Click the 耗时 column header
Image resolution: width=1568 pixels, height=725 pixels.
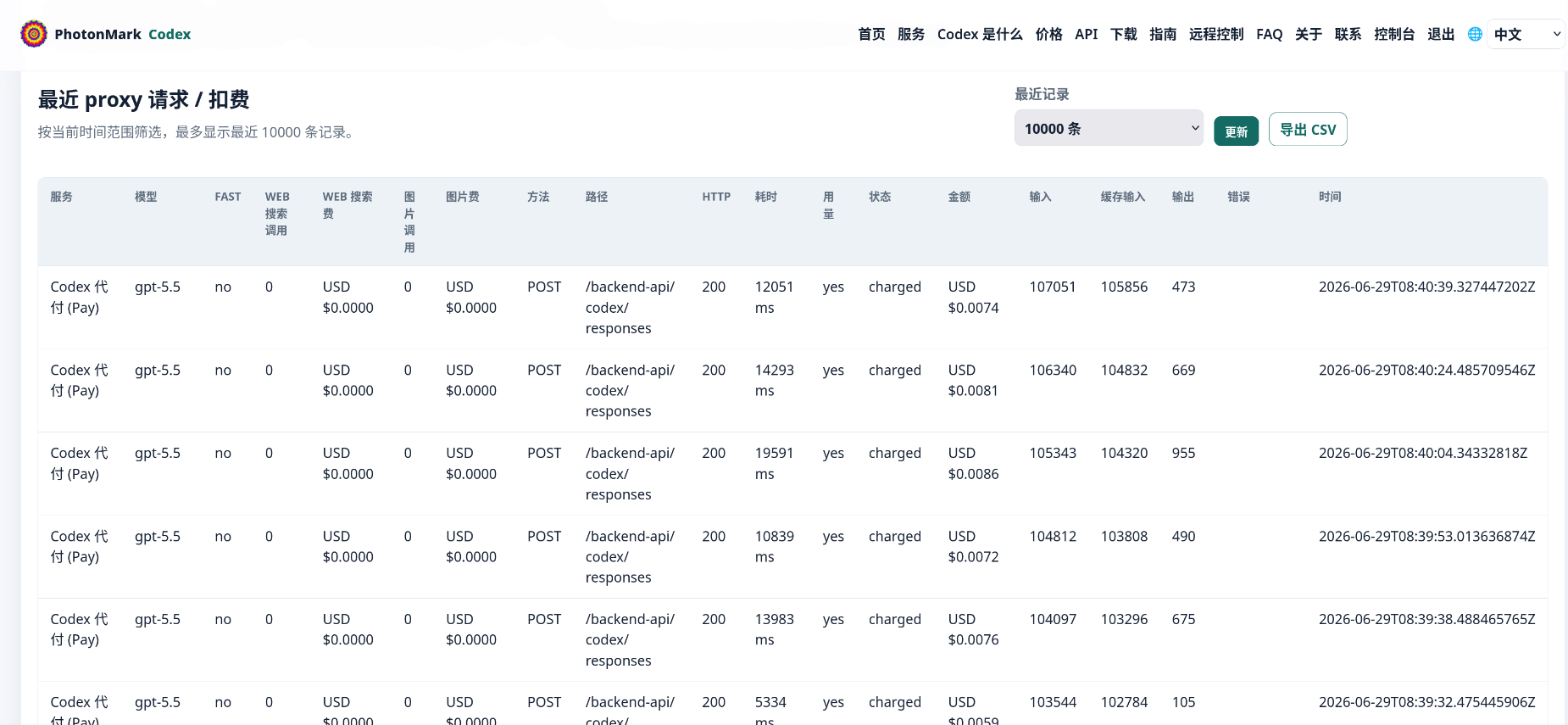[x=766, y=197]
